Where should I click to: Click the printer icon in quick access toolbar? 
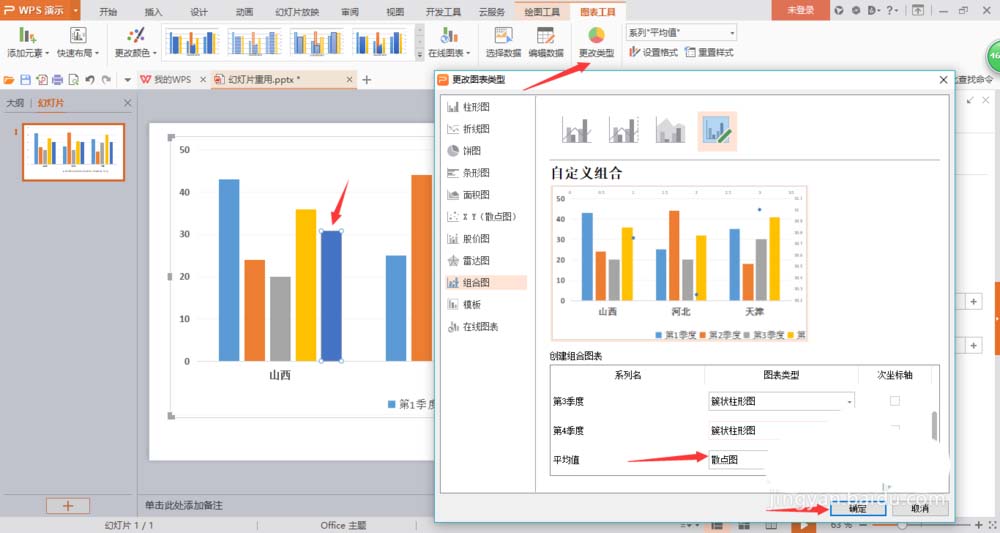(57, 80)
